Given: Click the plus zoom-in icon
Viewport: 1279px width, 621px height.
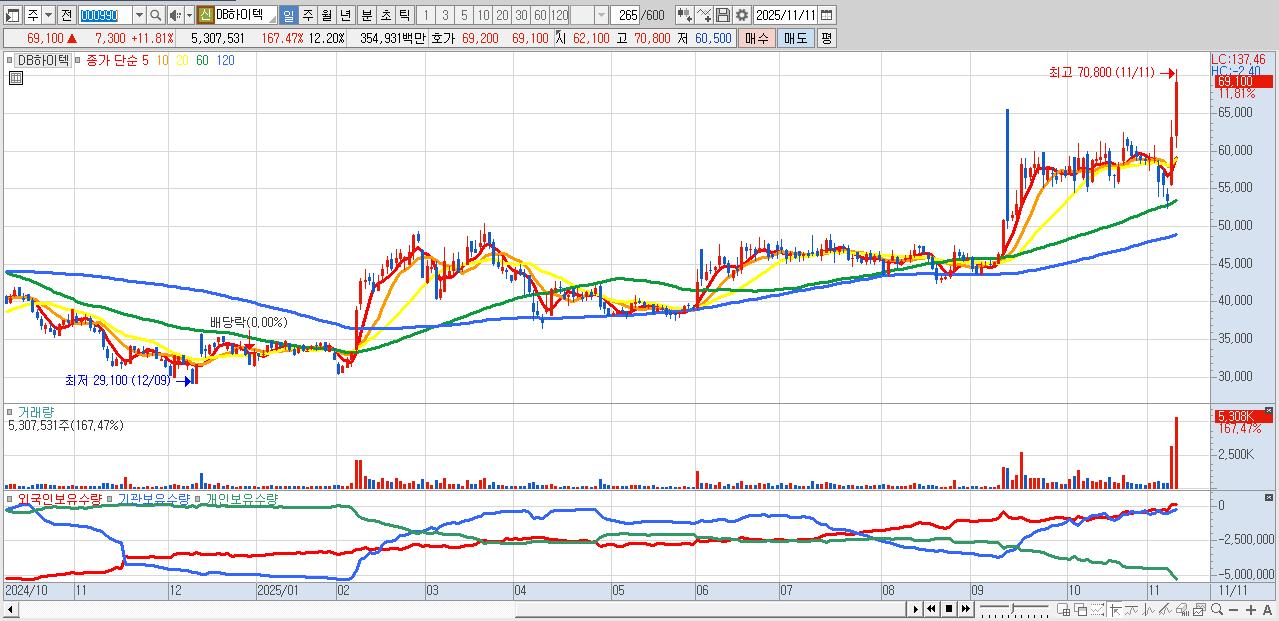Looking at the screenshot, I should [x=1251, y=610].
